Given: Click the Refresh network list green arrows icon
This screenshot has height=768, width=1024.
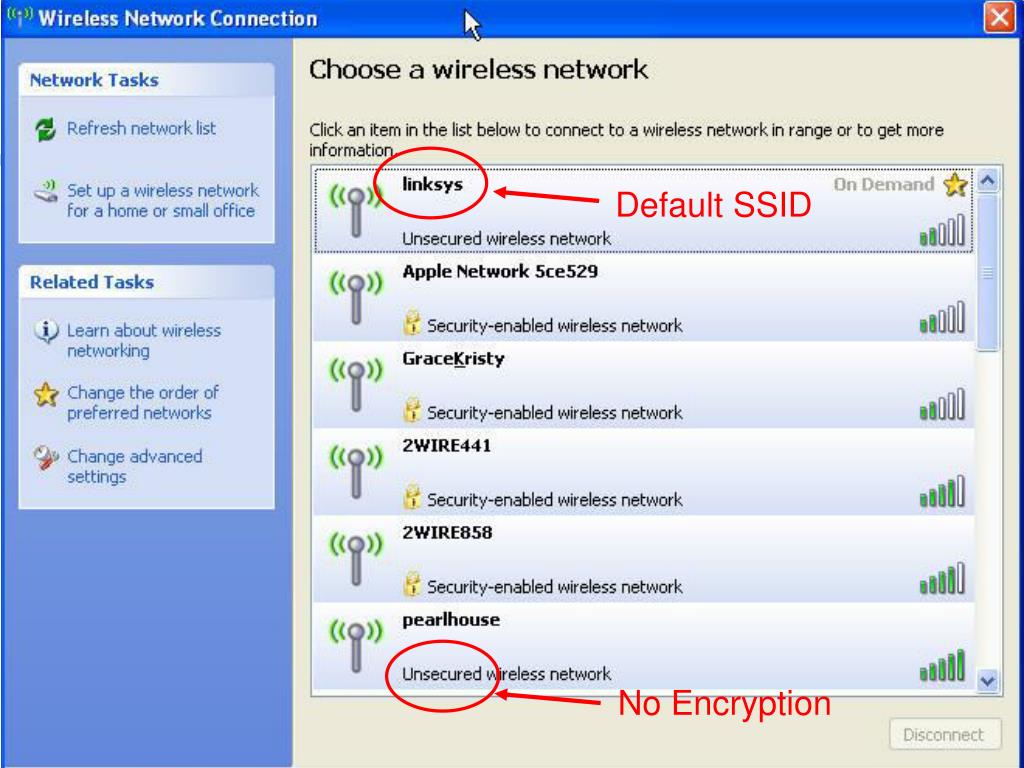Looking at the screenshot, I should point(45,129).
